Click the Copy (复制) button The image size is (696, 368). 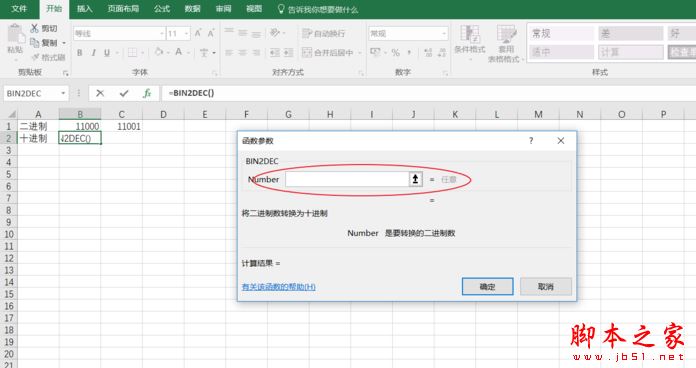pos(44,43)
